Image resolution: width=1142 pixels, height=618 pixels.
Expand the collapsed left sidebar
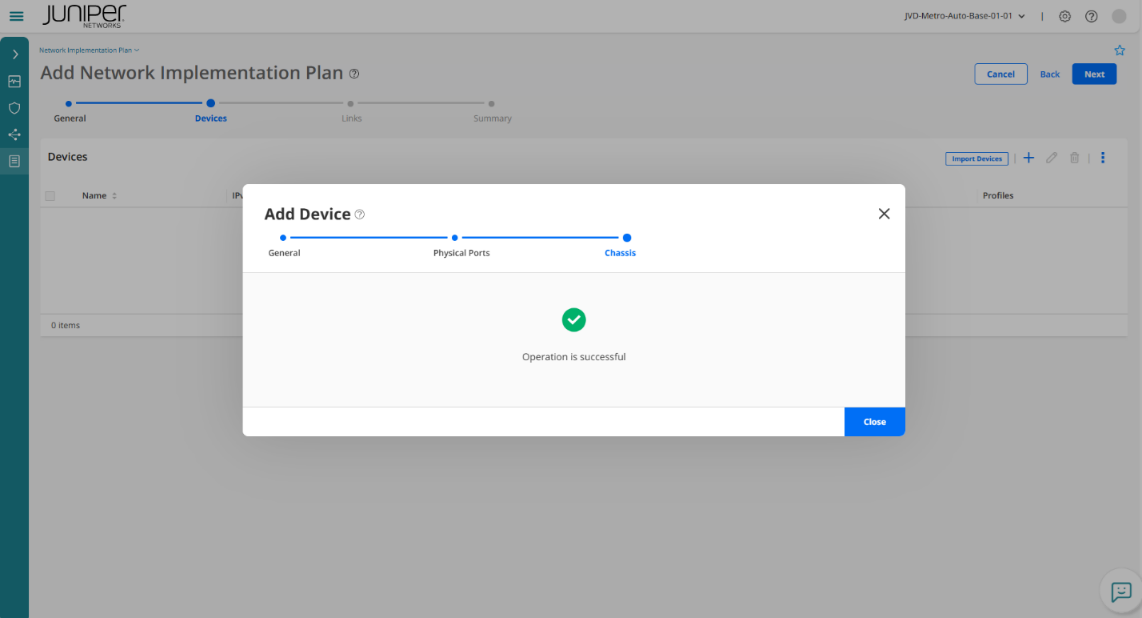pyautogui.click(x=14, y=54)
